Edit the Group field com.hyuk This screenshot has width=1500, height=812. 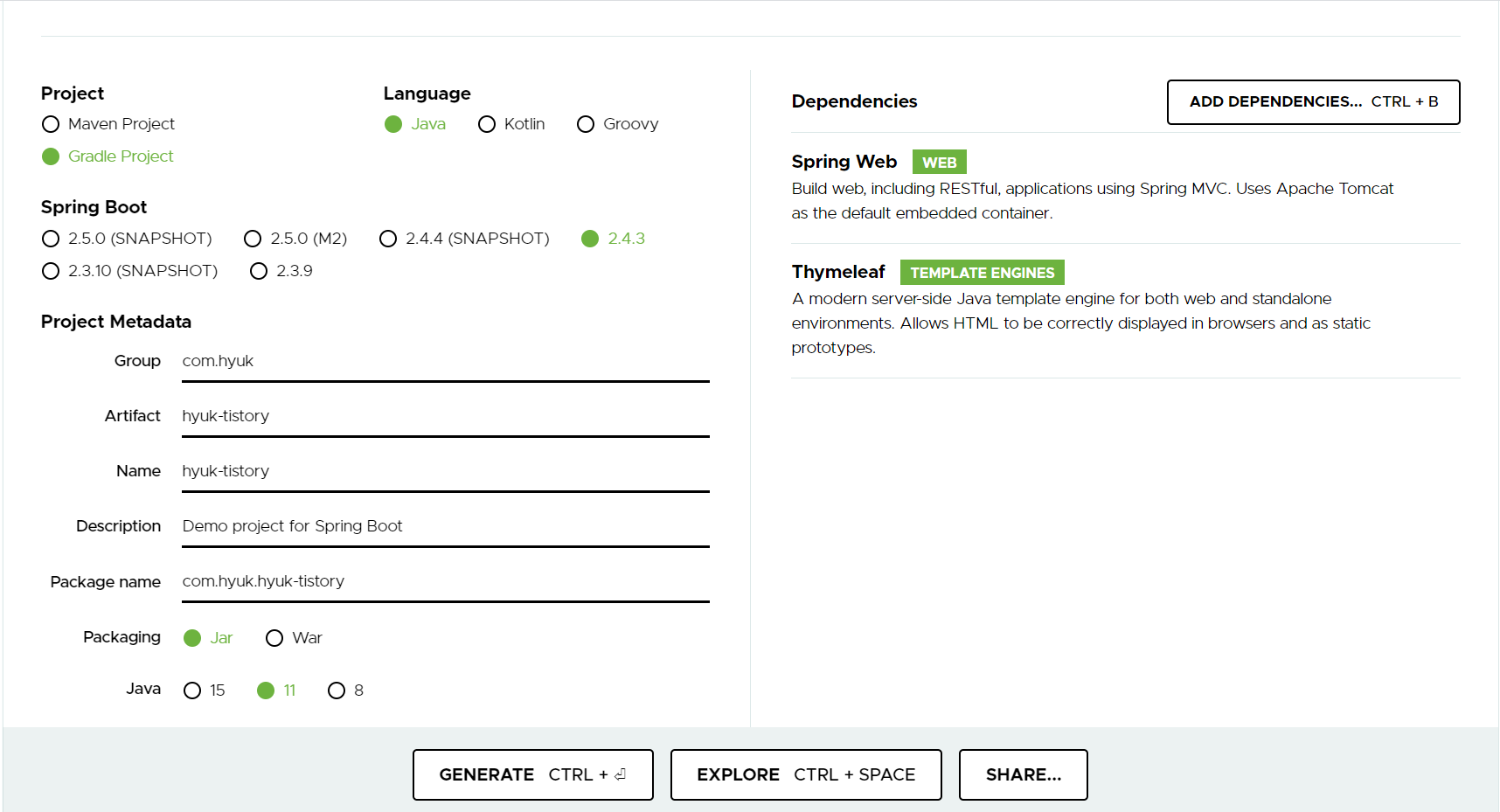446,362
